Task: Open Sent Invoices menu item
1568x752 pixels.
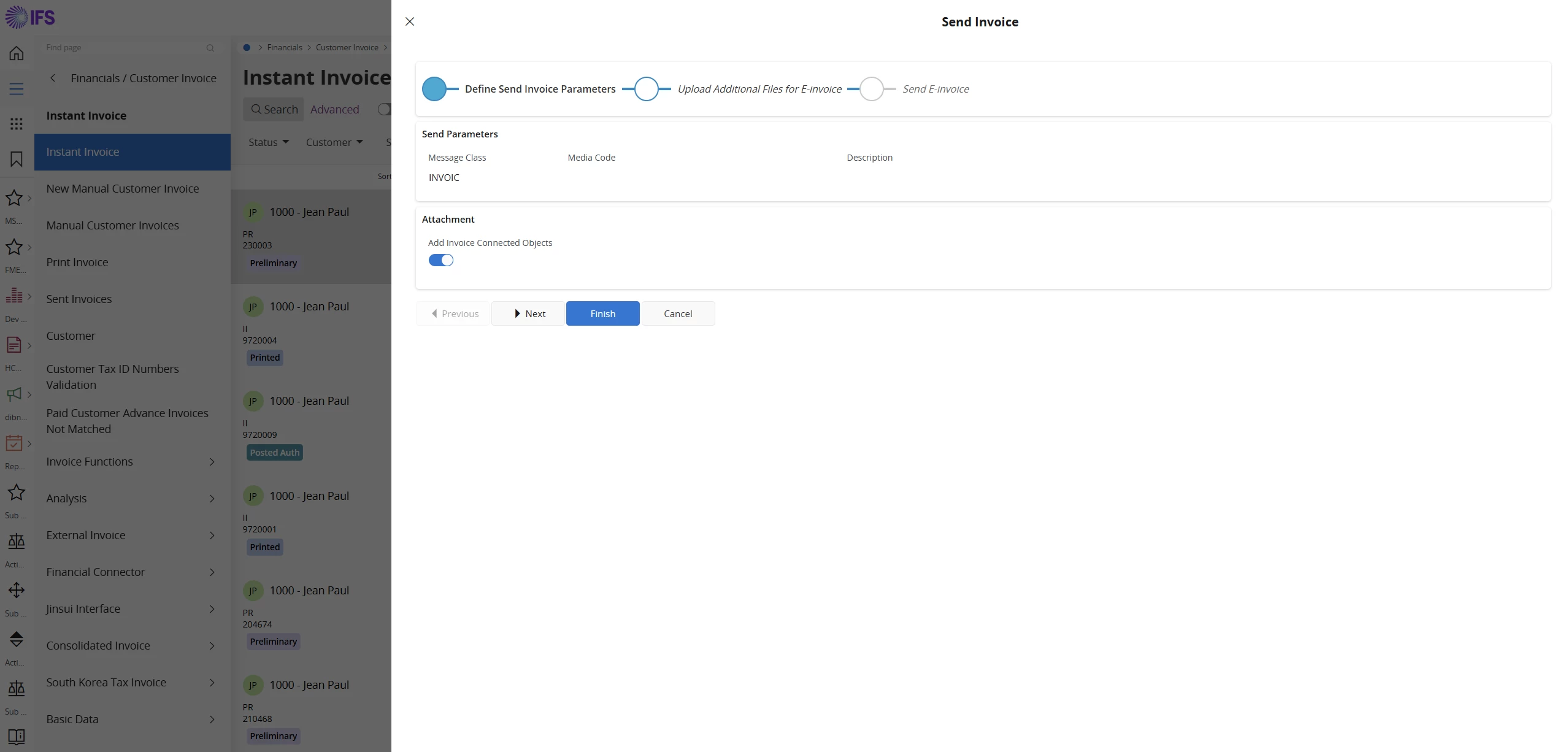Action: (x=79, y=299)
